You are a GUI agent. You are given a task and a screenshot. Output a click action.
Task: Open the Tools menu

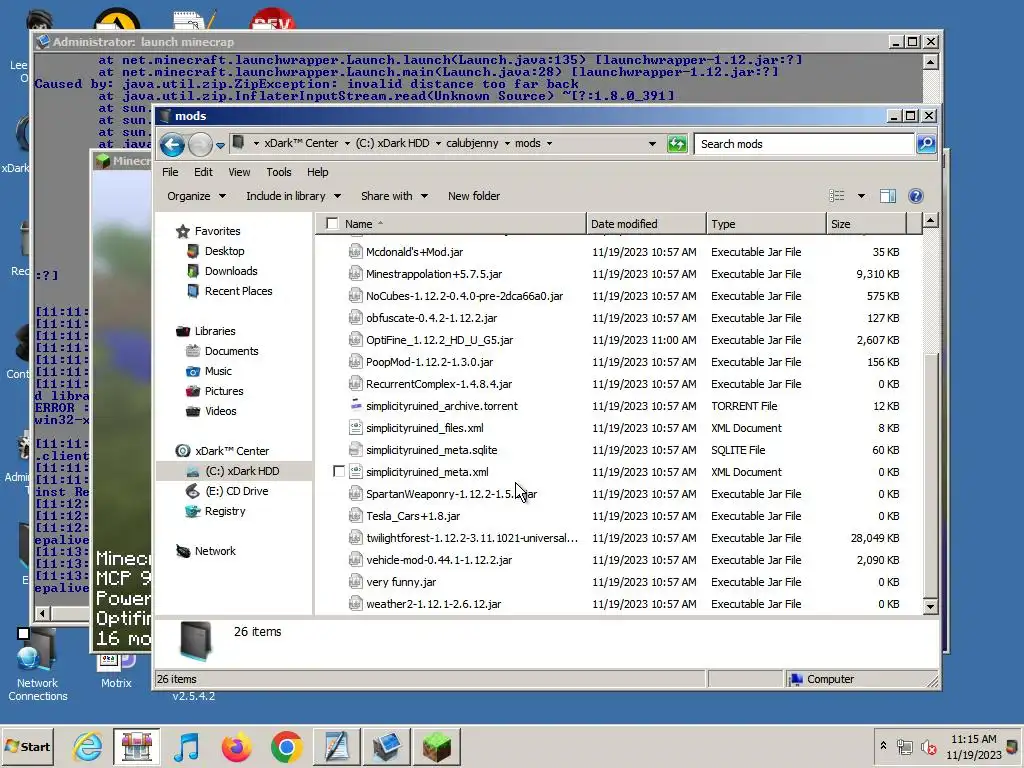point(278,172)
